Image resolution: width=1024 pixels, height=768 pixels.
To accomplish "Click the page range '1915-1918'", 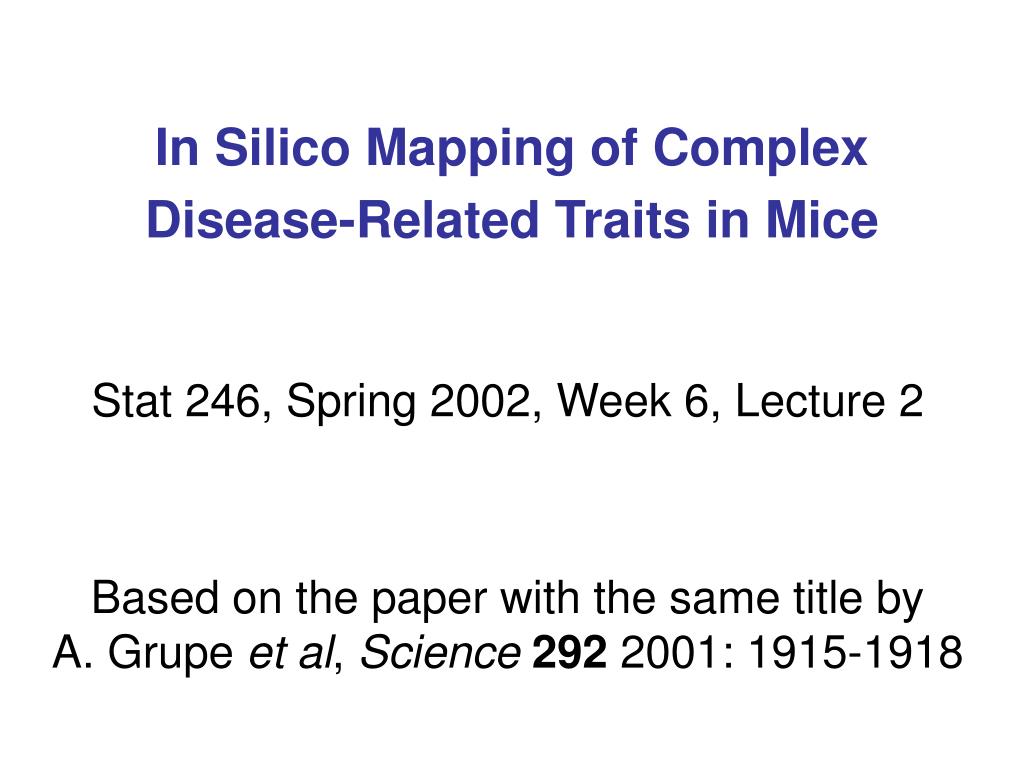I will [x=855, y=652].
